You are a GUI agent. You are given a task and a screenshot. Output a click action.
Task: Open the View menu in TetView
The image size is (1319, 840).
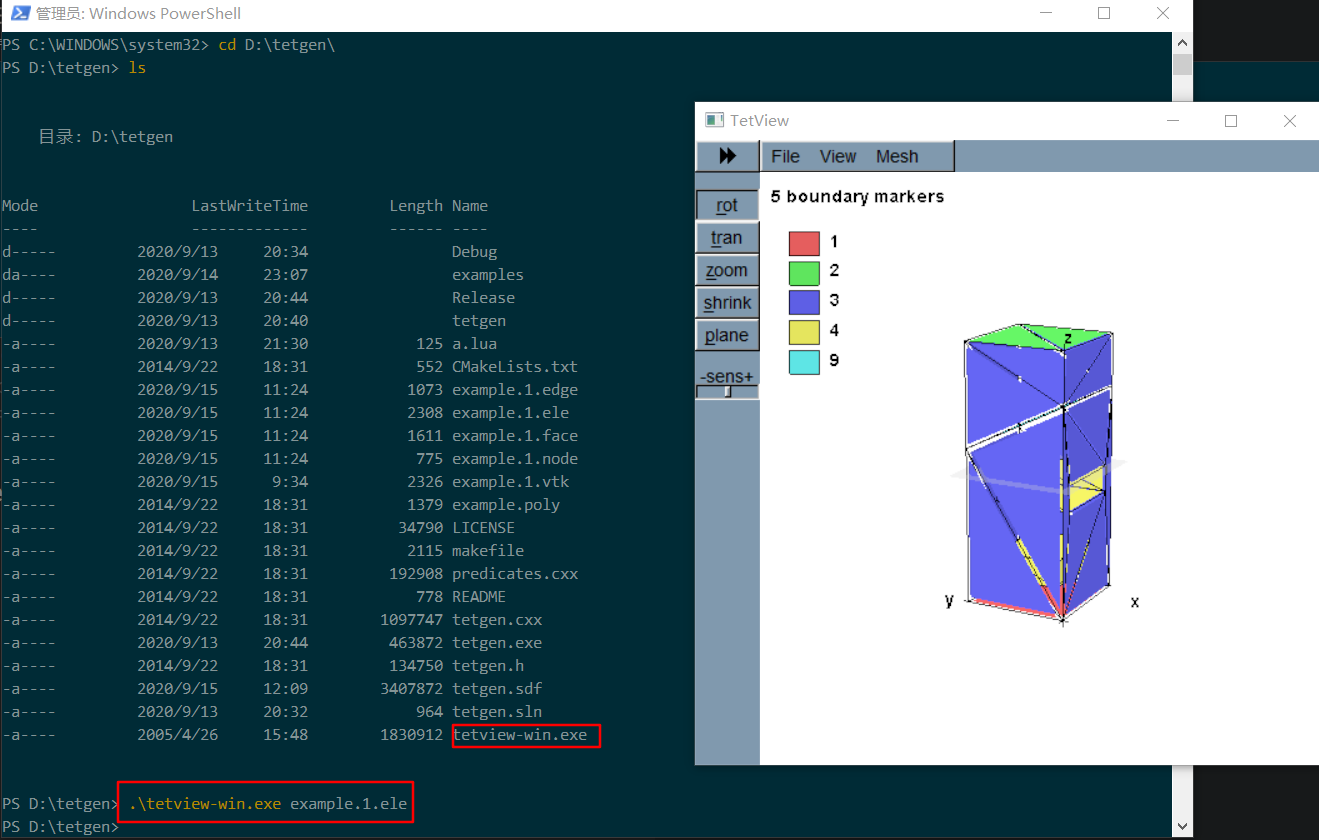point(838,156)
